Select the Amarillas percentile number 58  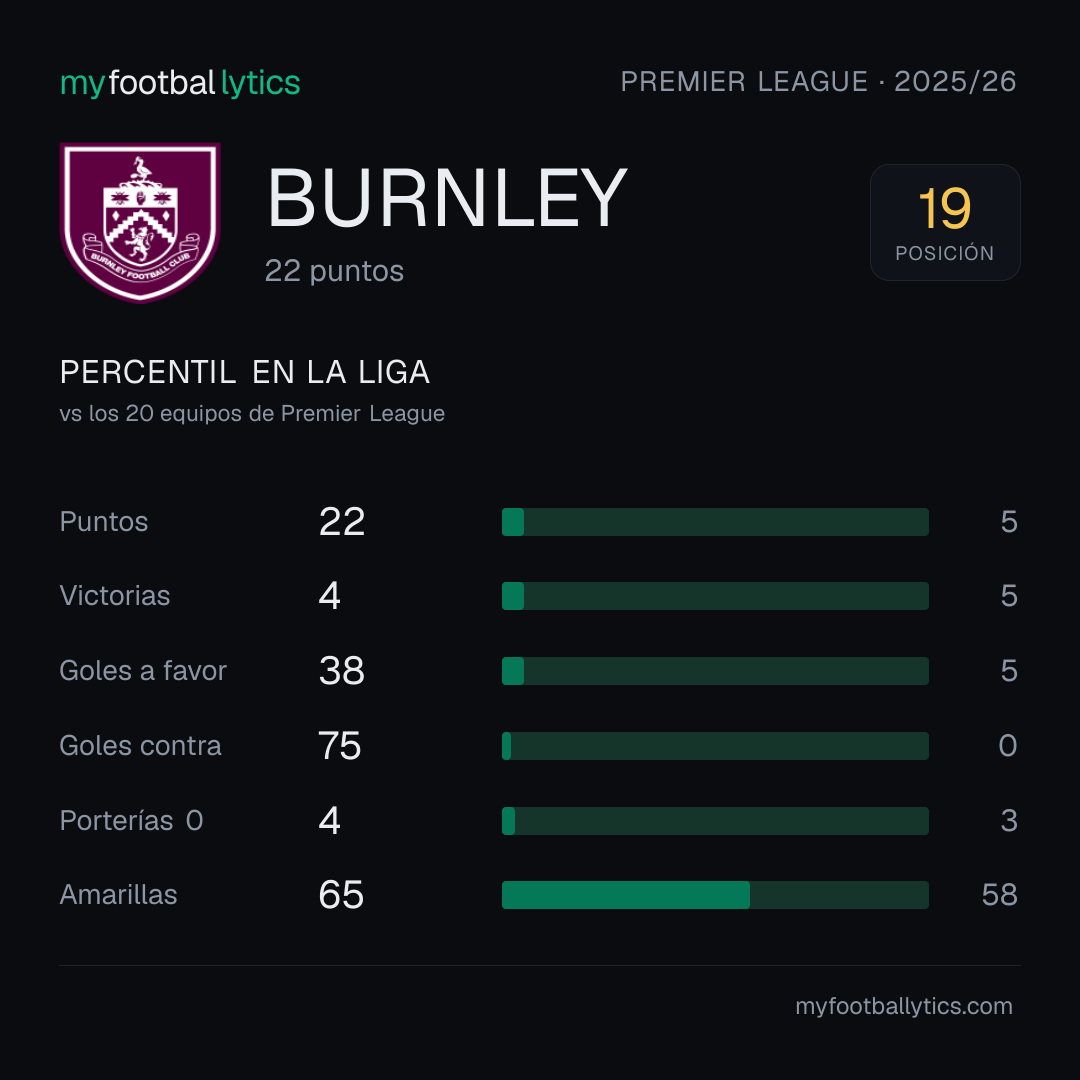tap(999, 895)
